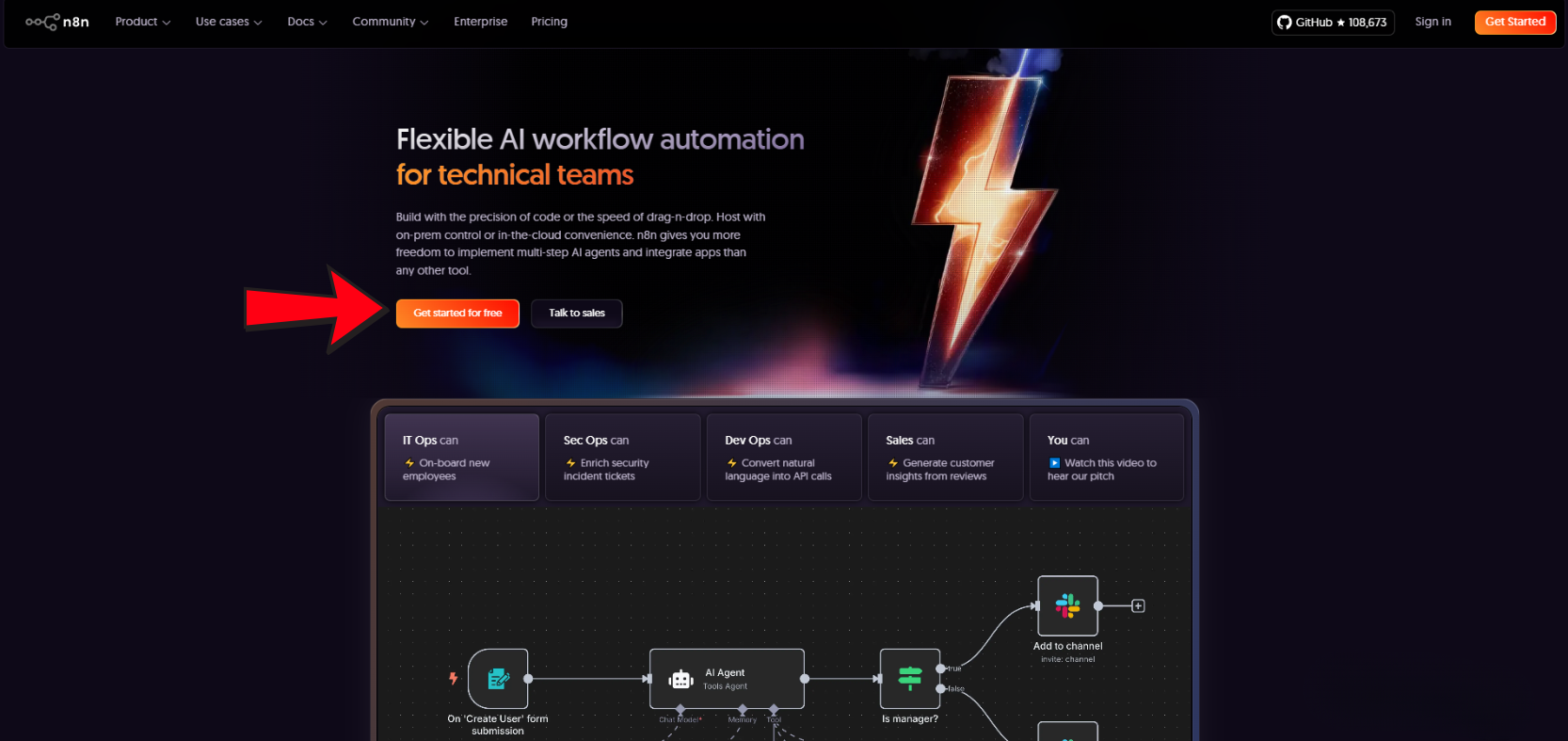The height and width of the screenshot is (741, 1568).
Task: Click the Tool connector under AI Agent
Action: tap(774, 710)
